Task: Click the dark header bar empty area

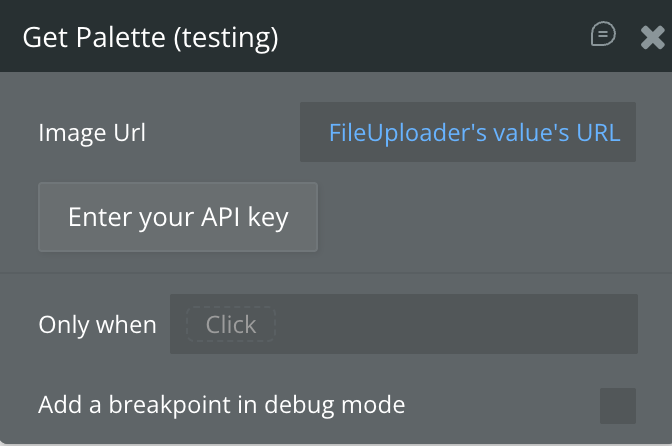Action: (x=430, y=38)
